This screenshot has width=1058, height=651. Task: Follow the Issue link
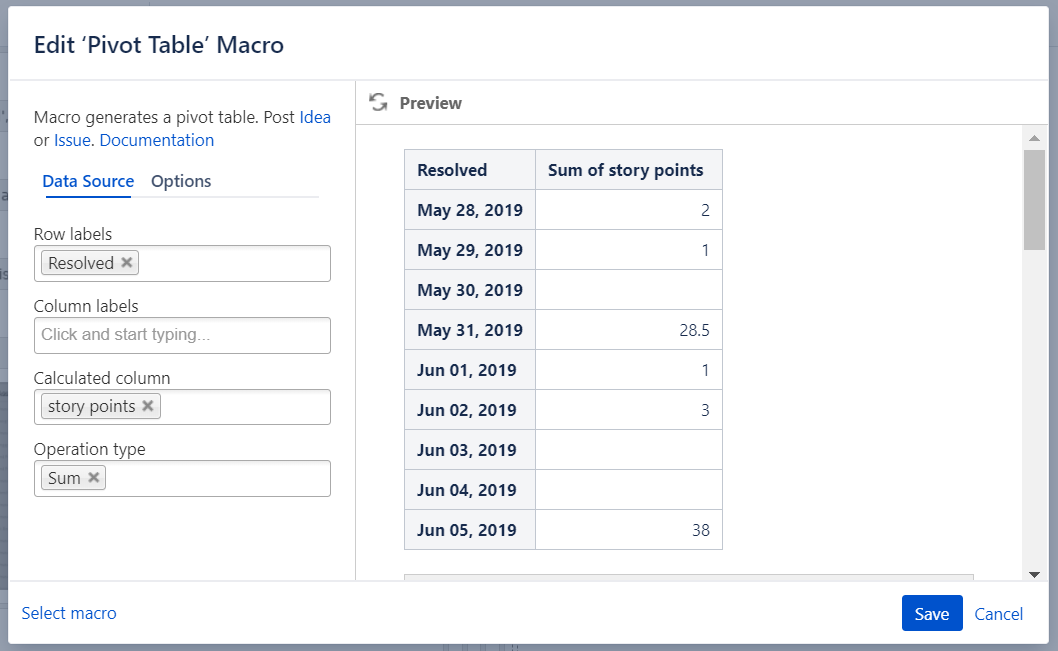click(x=72, y=140)
